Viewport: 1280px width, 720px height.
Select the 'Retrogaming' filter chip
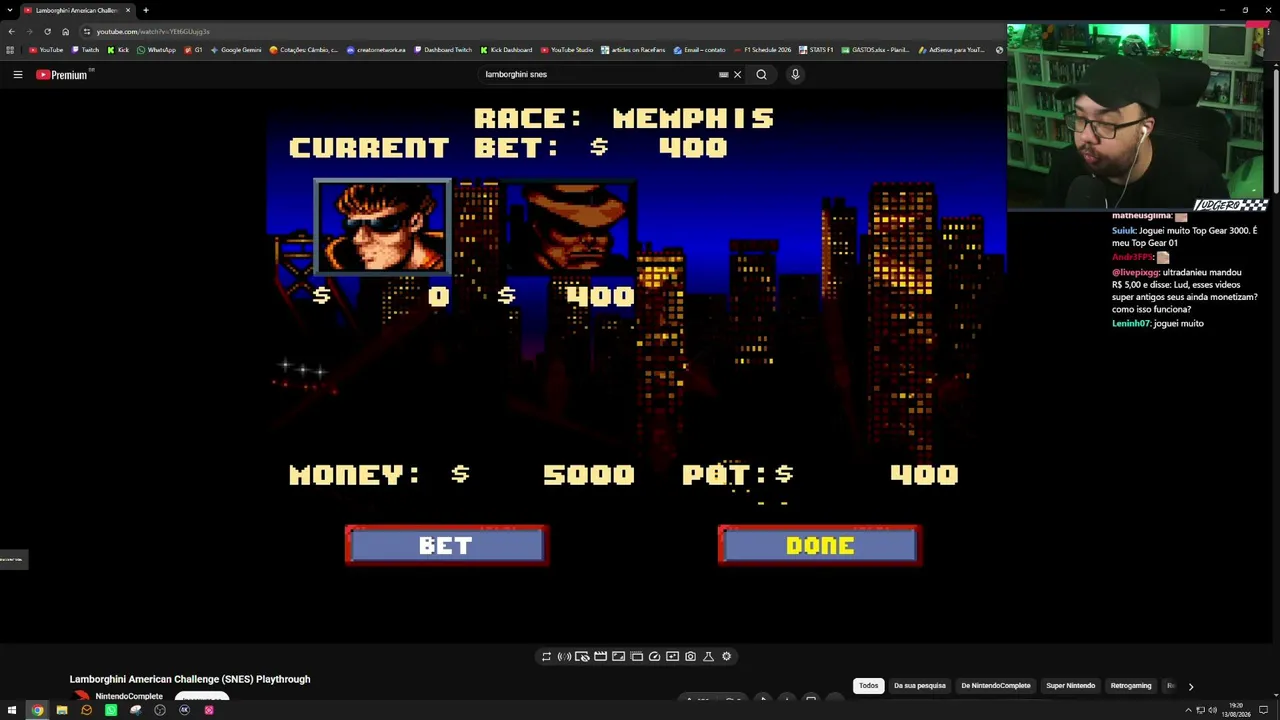tap(1131, 686)
